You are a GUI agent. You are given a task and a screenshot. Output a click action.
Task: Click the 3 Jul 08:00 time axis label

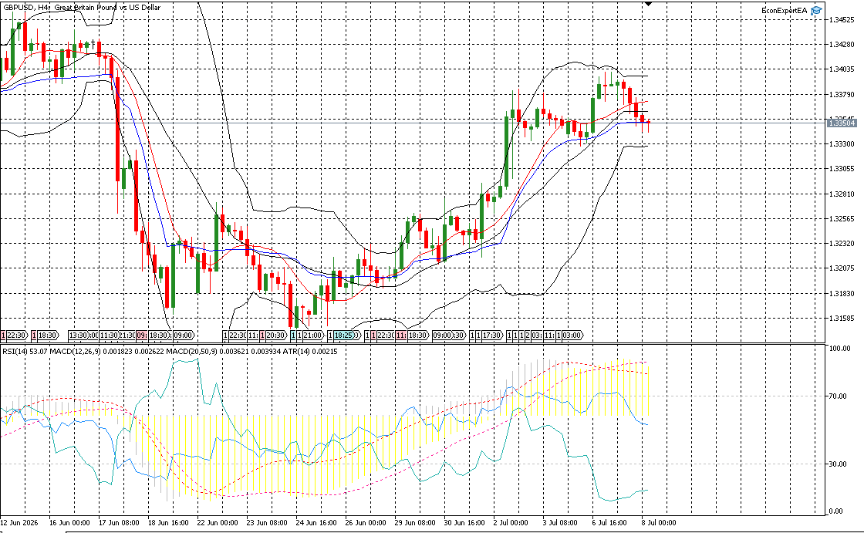pos(560,522)
